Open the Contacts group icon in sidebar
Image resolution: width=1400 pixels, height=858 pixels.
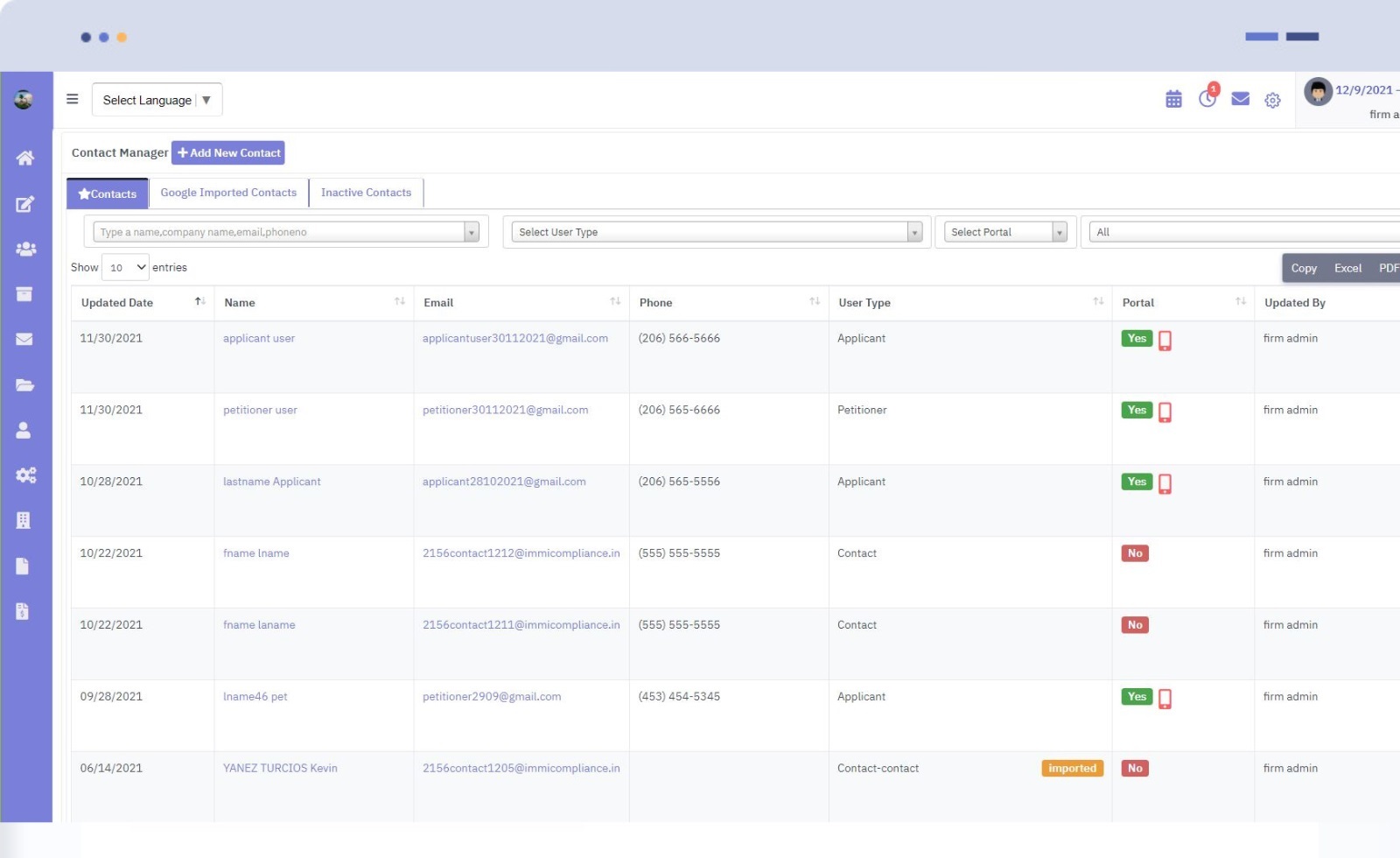point(25,249)
